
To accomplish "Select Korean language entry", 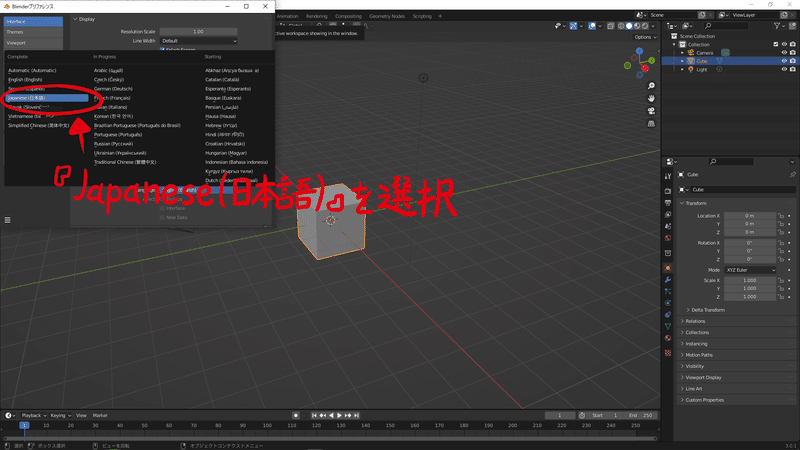I will 113,116.
